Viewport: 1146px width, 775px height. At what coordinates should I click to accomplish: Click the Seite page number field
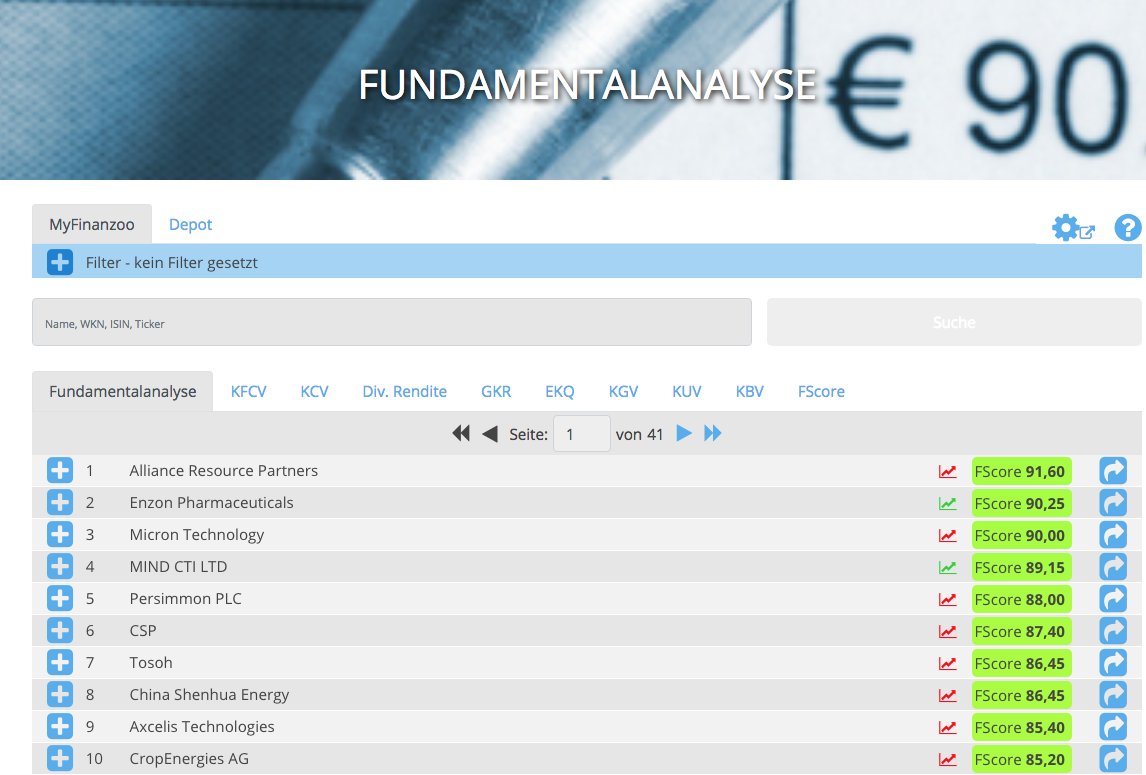click(x=582, y=434)
